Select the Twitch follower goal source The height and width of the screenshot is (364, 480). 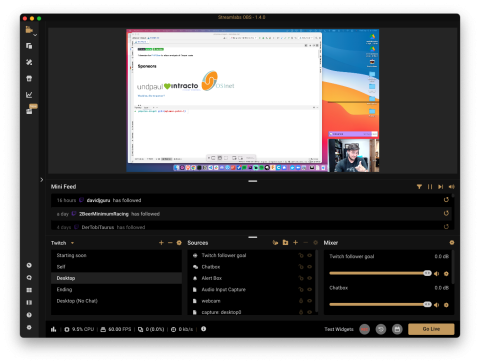click(251, 255)
